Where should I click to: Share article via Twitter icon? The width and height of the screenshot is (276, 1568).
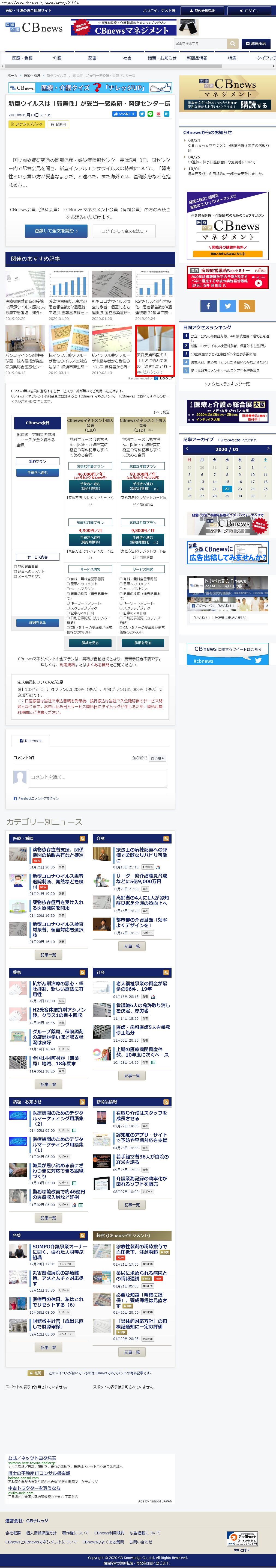tap(142, 114)
